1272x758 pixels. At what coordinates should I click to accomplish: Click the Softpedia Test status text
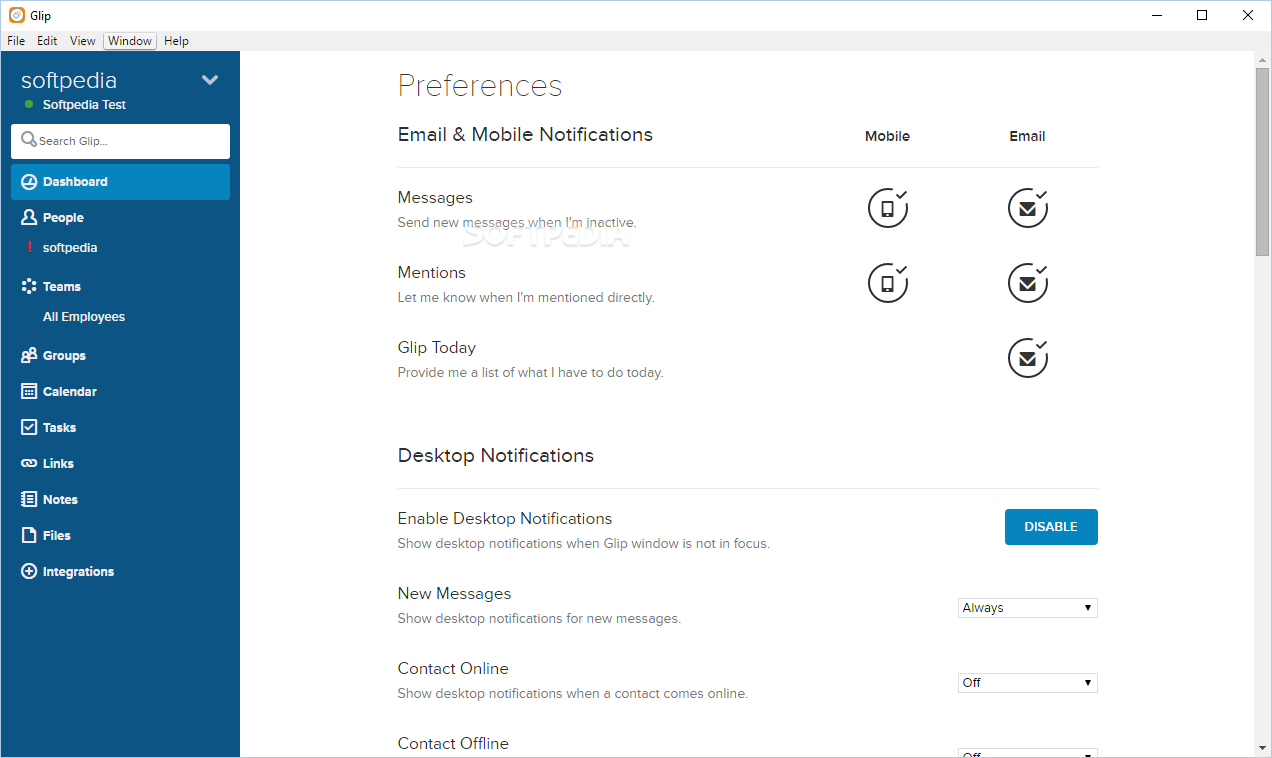[84, 105]
